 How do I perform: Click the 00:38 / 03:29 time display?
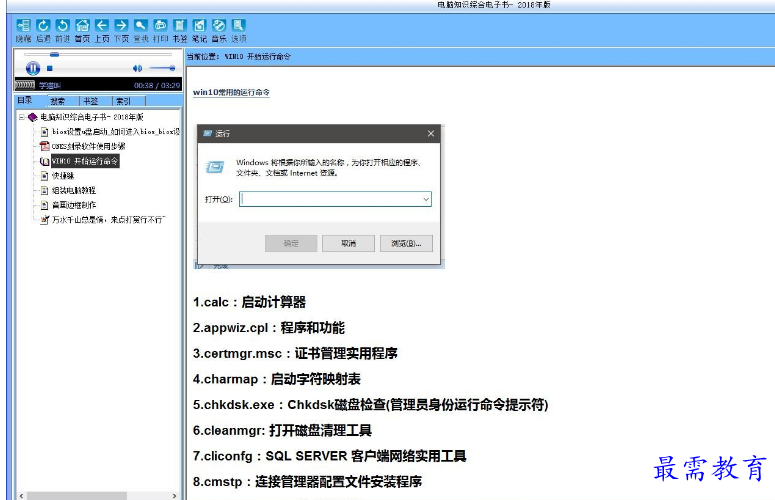157,85
